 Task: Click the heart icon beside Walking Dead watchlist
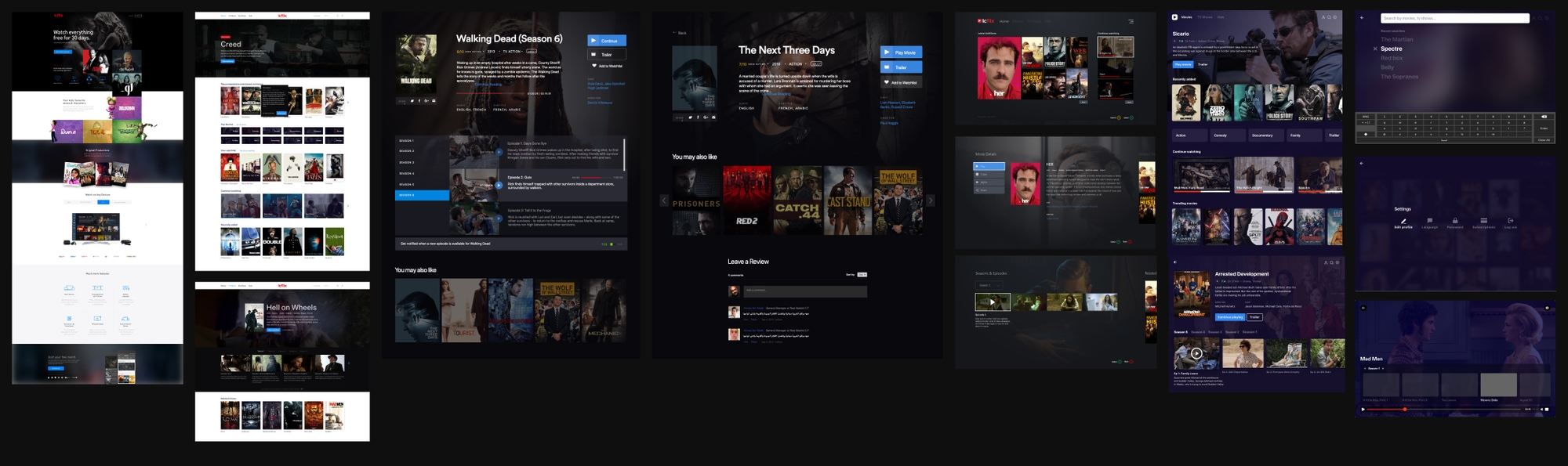594,66
